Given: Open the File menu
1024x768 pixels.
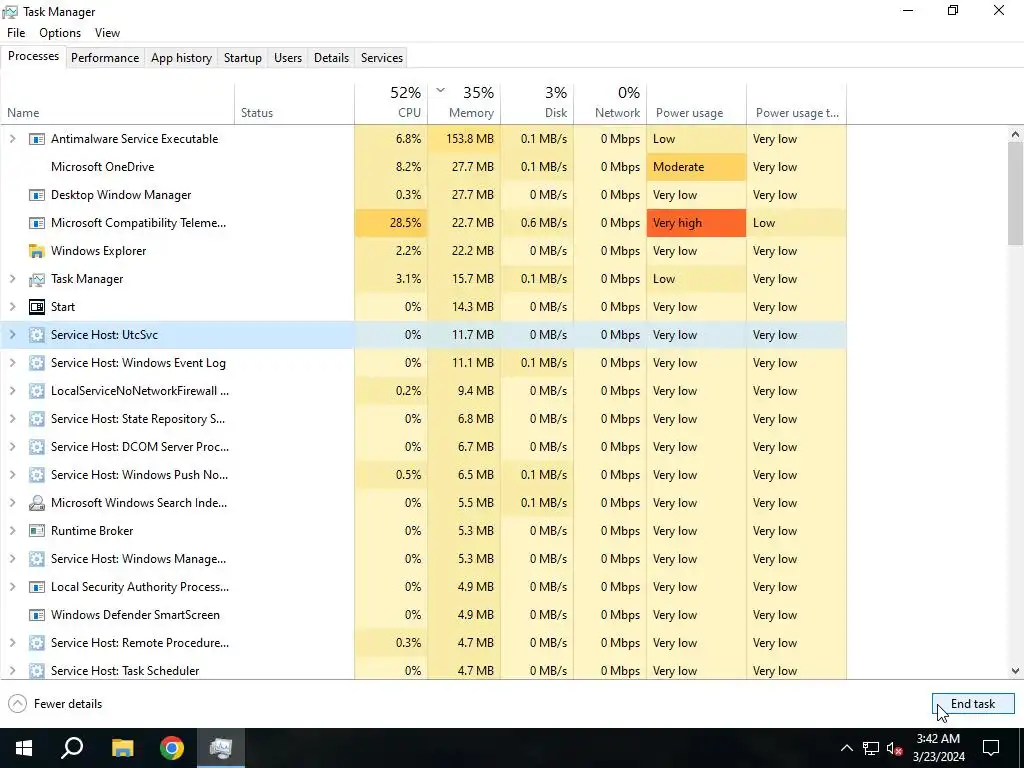Looking at the screenshot, I should 16,33.
